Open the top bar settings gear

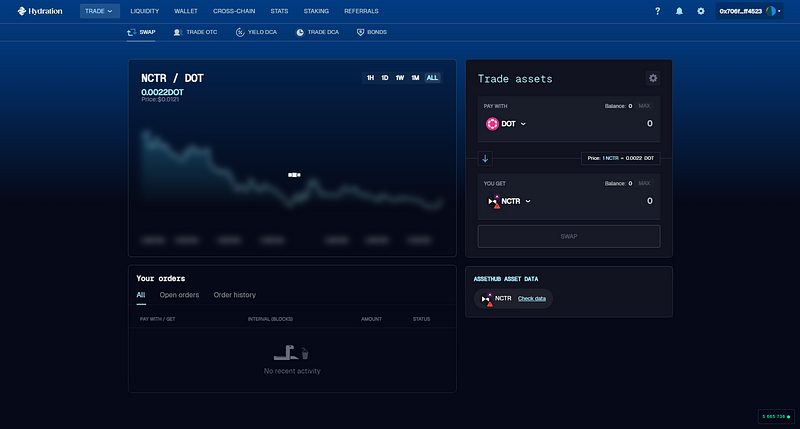coord(701,11)
